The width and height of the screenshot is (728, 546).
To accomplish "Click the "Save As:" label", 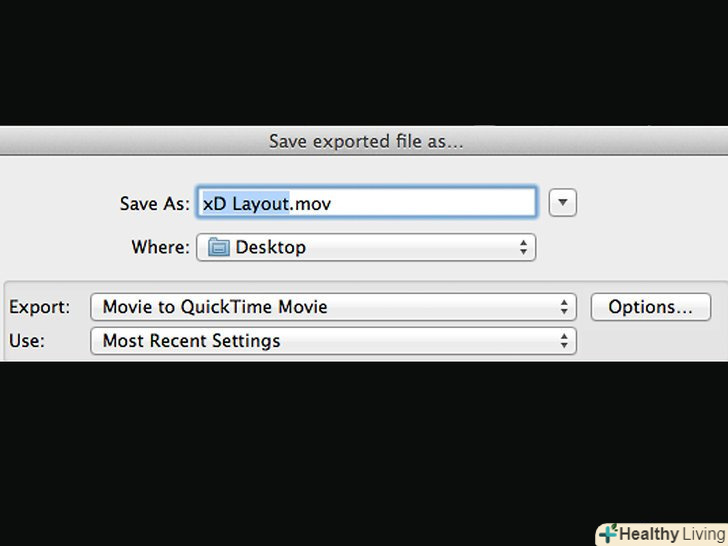I will 153,203.
